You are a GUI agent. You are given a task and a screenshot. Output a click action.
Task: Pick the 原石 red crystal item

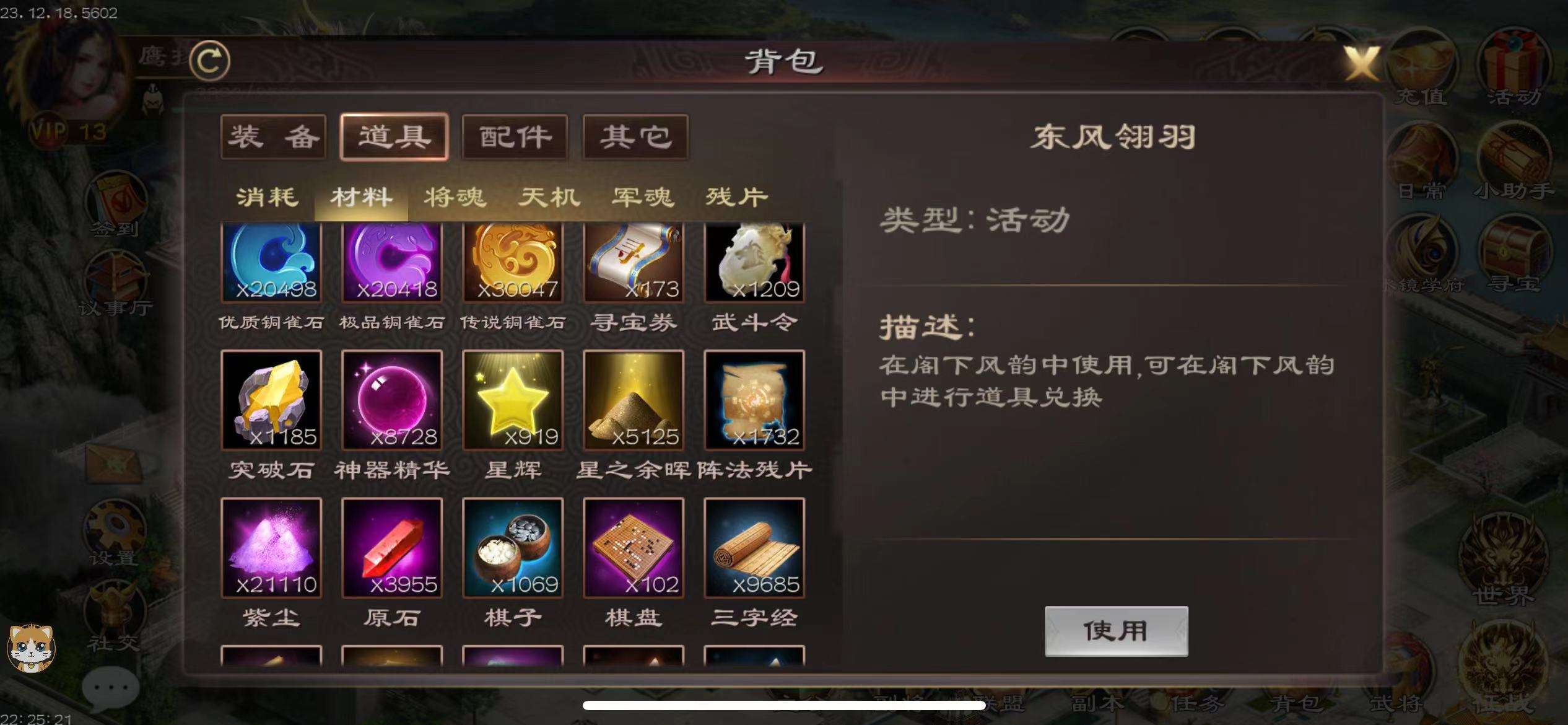click(392, 548)
